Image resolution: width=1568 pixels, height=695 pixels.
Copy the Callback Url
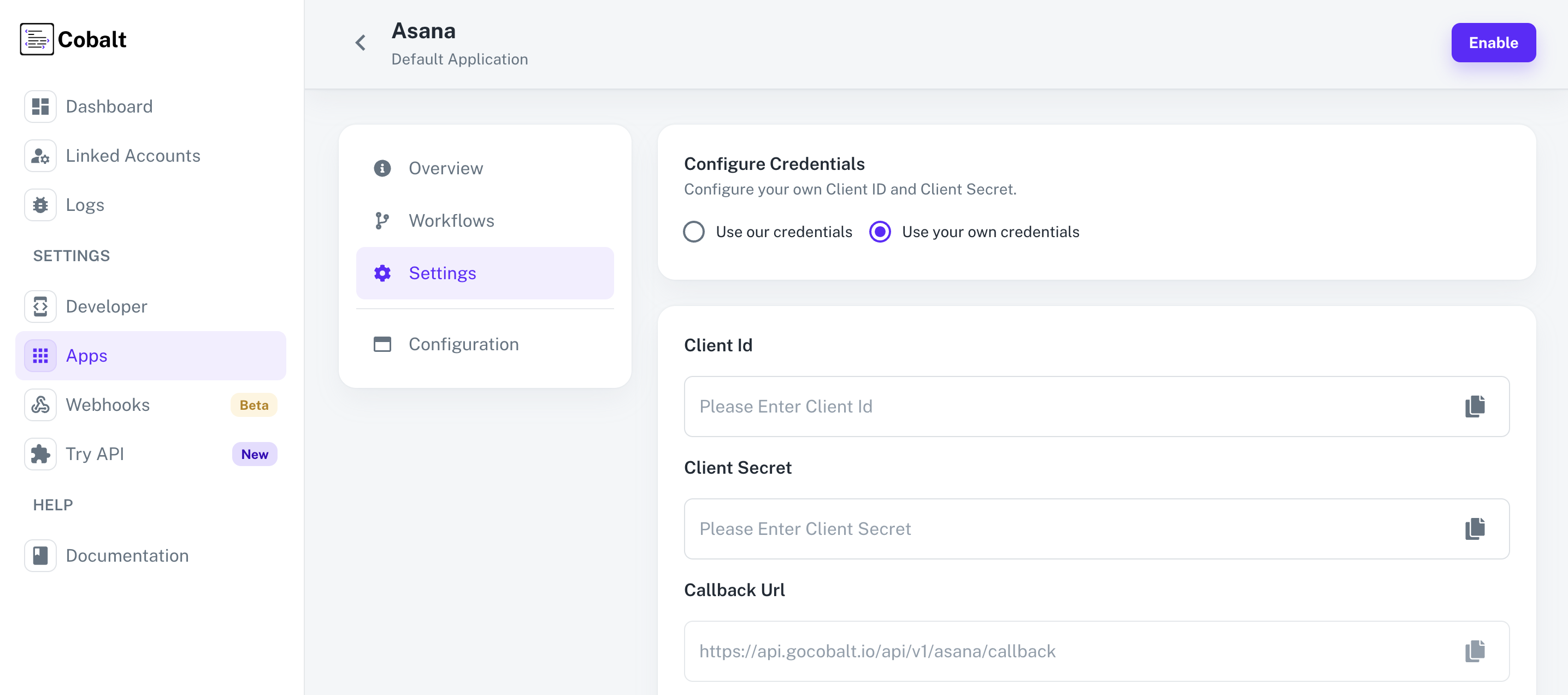(x=1475, y=651)
